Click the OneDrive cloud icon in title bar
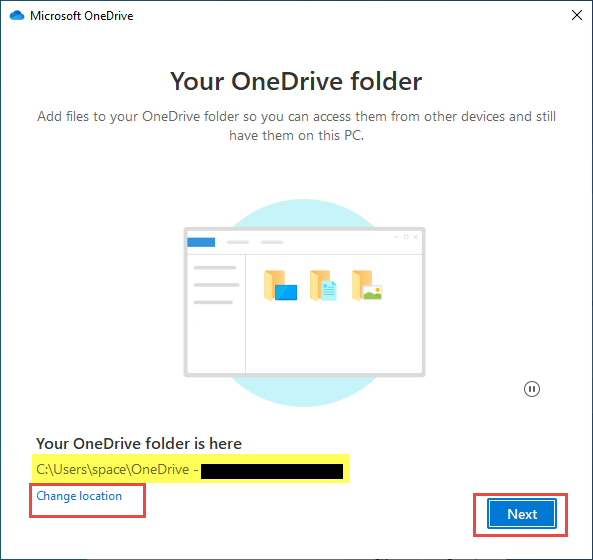Screen dimensions: 593x560 click(17, 16)
